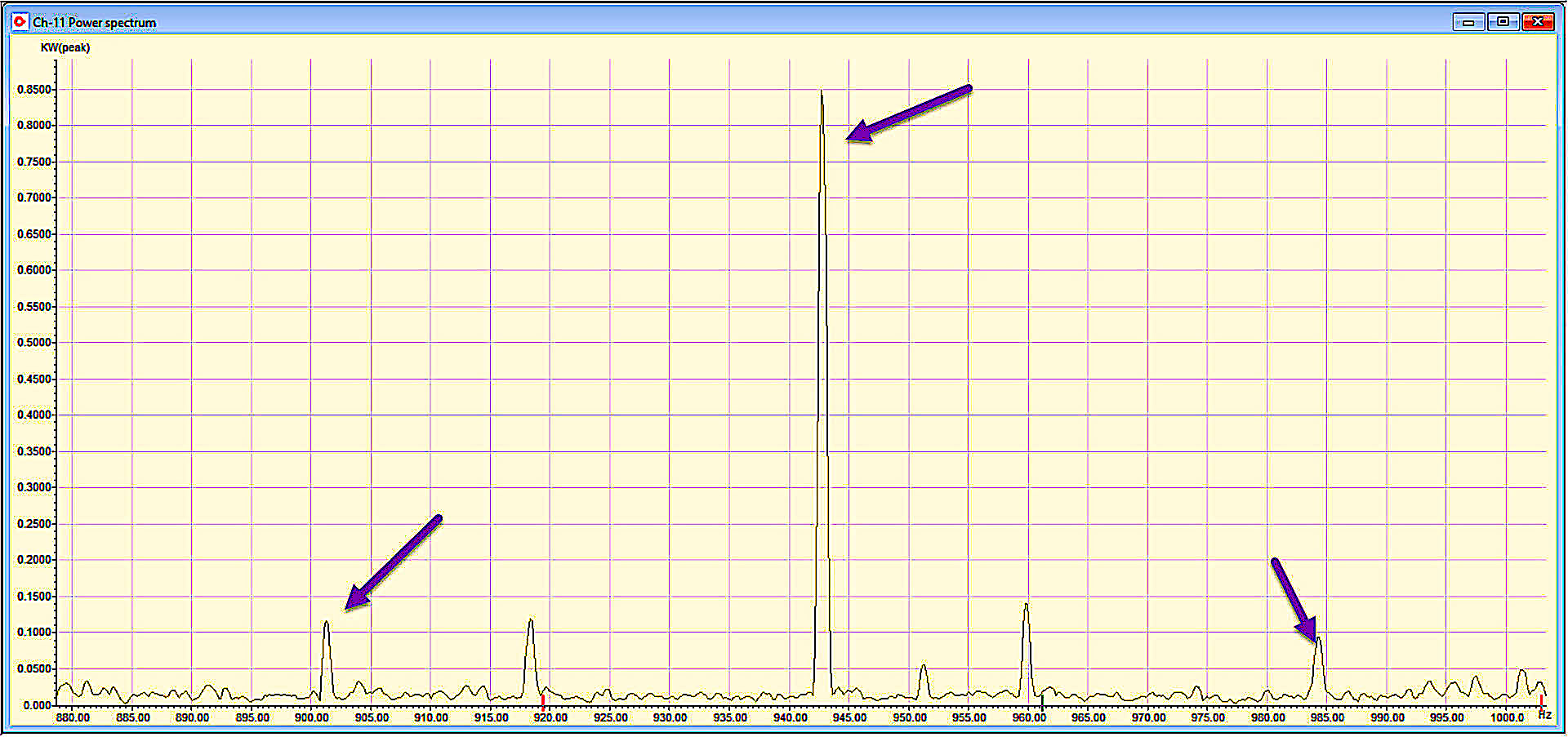Image resolution: width=1568 pixels, height=737 pixels.
Task: Click the KW(peak) axis unit label
Action: 65,47
